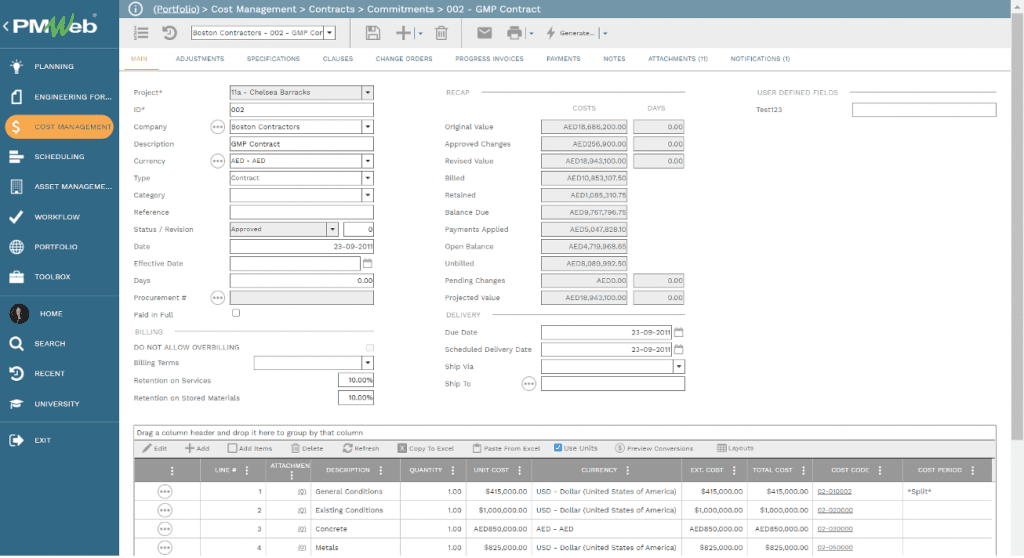The height and width of the screenshot is (558, 1024).
Task: Expand the Category dropdown
Action: (367, 195)
